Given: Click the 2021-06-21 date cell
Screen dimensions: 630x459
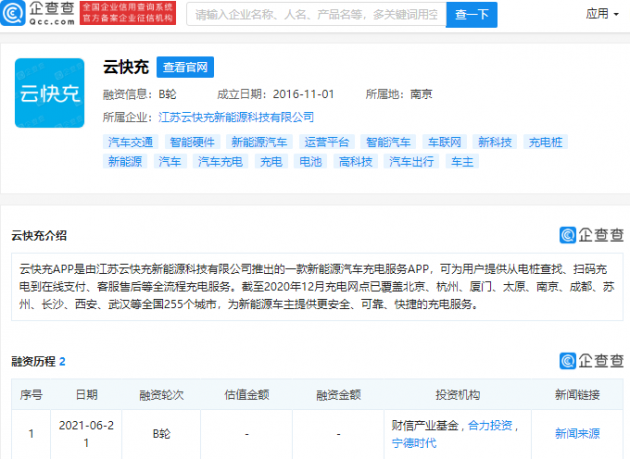Looking at the screenshot, I should 86,434.
